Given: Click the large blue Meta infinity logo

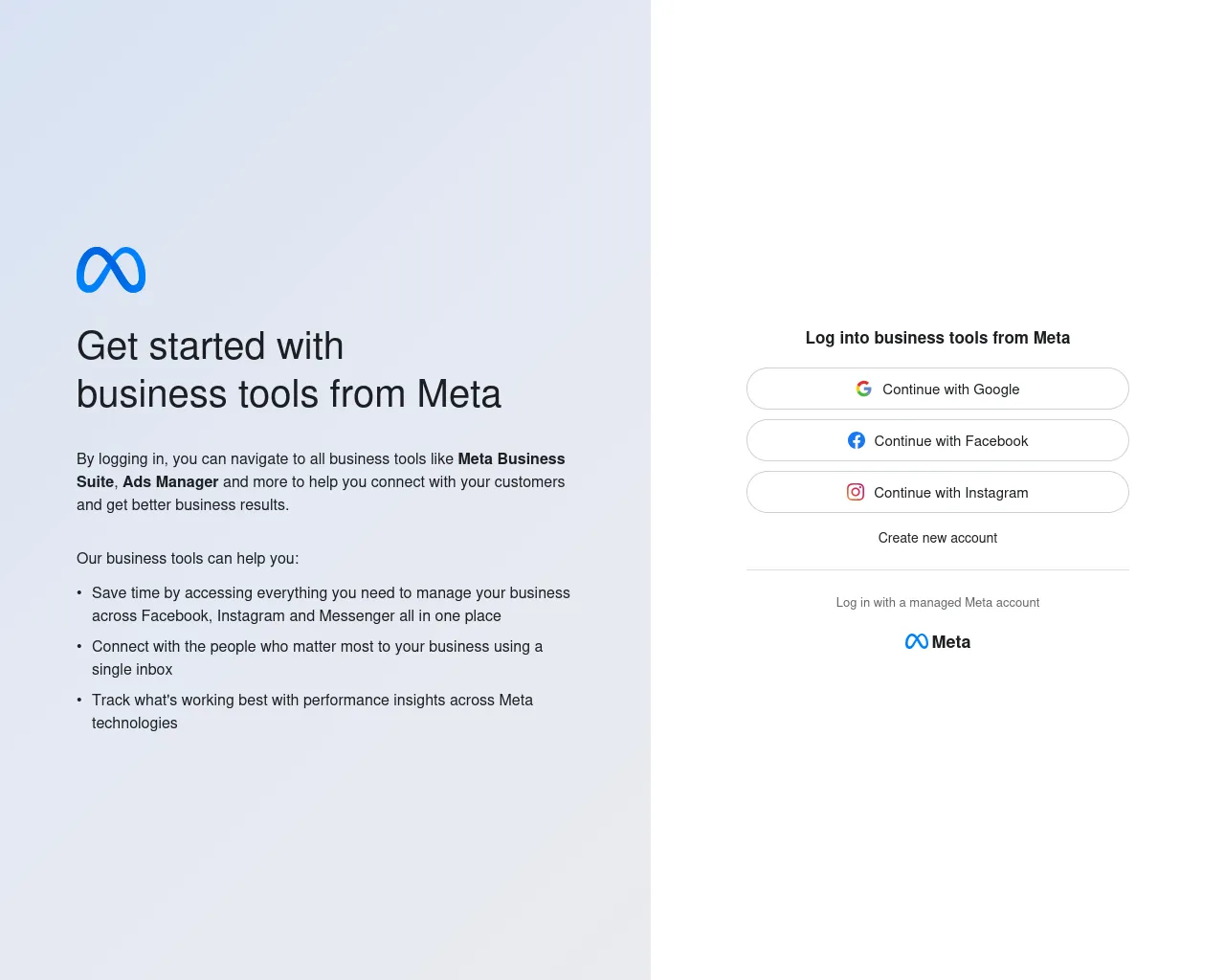Looking at the screenshot, I should coord(111,270).
